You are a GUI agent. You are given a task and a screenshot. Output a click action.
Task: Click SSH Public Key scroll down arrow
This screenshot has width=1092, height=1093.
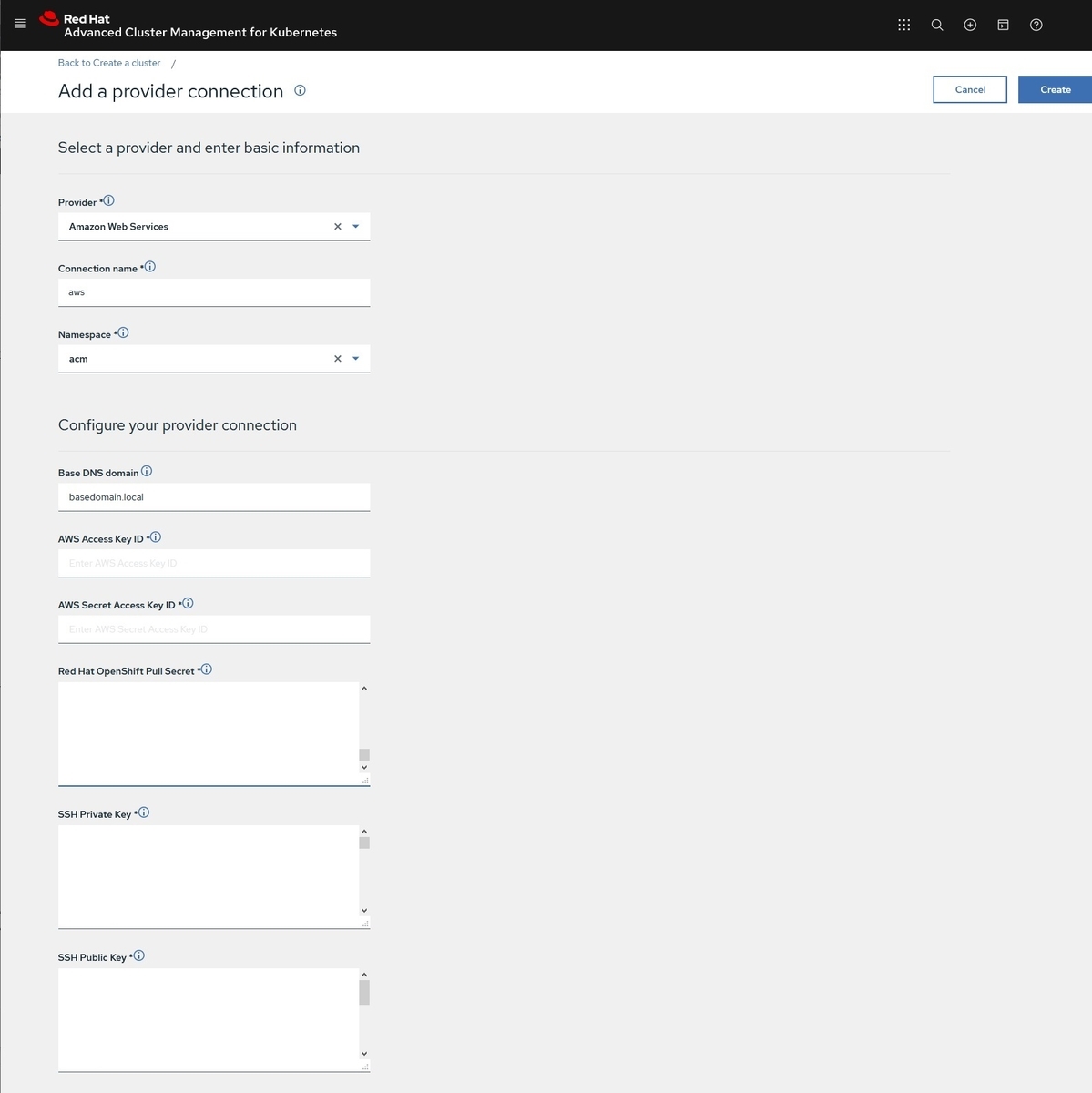coord(364,1054)
